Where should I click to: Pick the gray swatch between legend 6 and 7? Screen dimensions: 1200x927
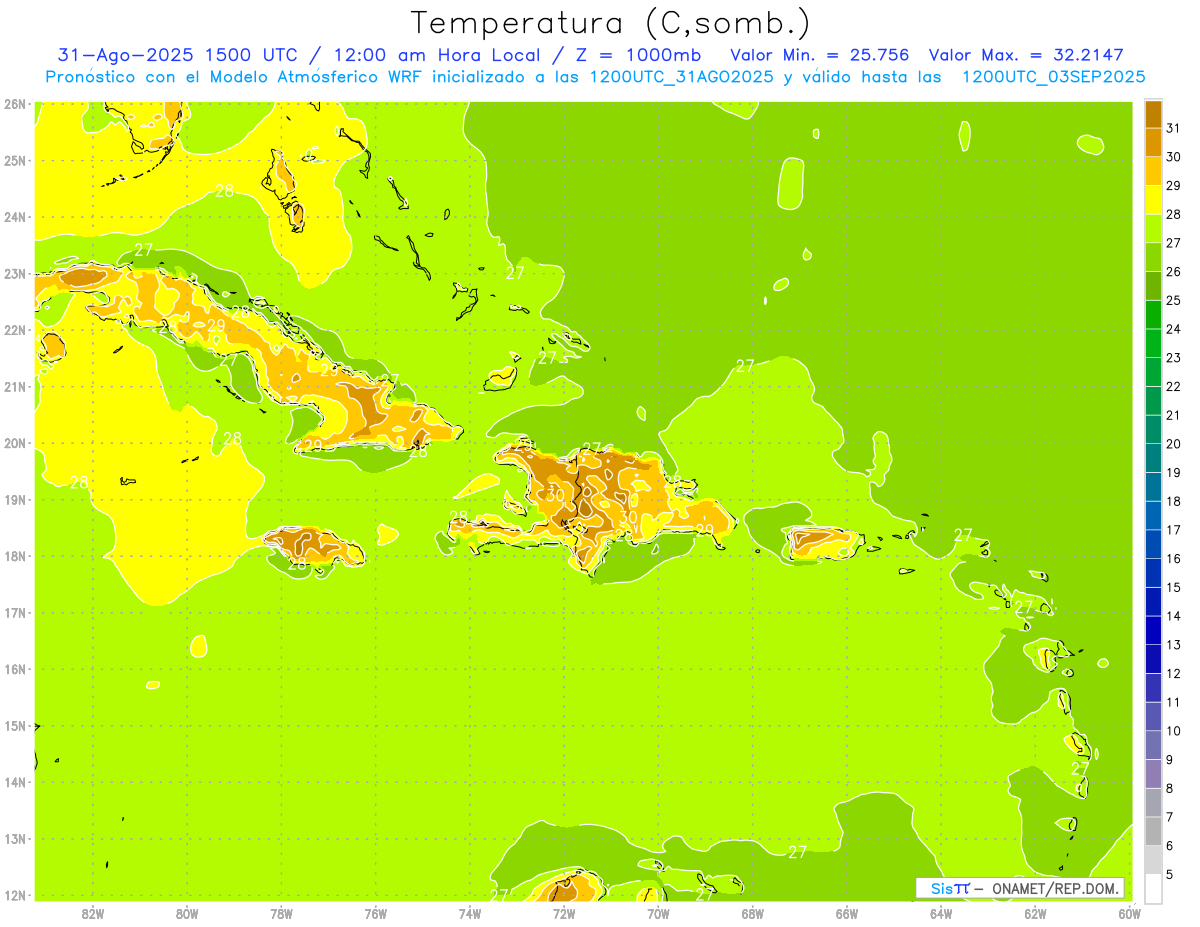[1153, 831]
